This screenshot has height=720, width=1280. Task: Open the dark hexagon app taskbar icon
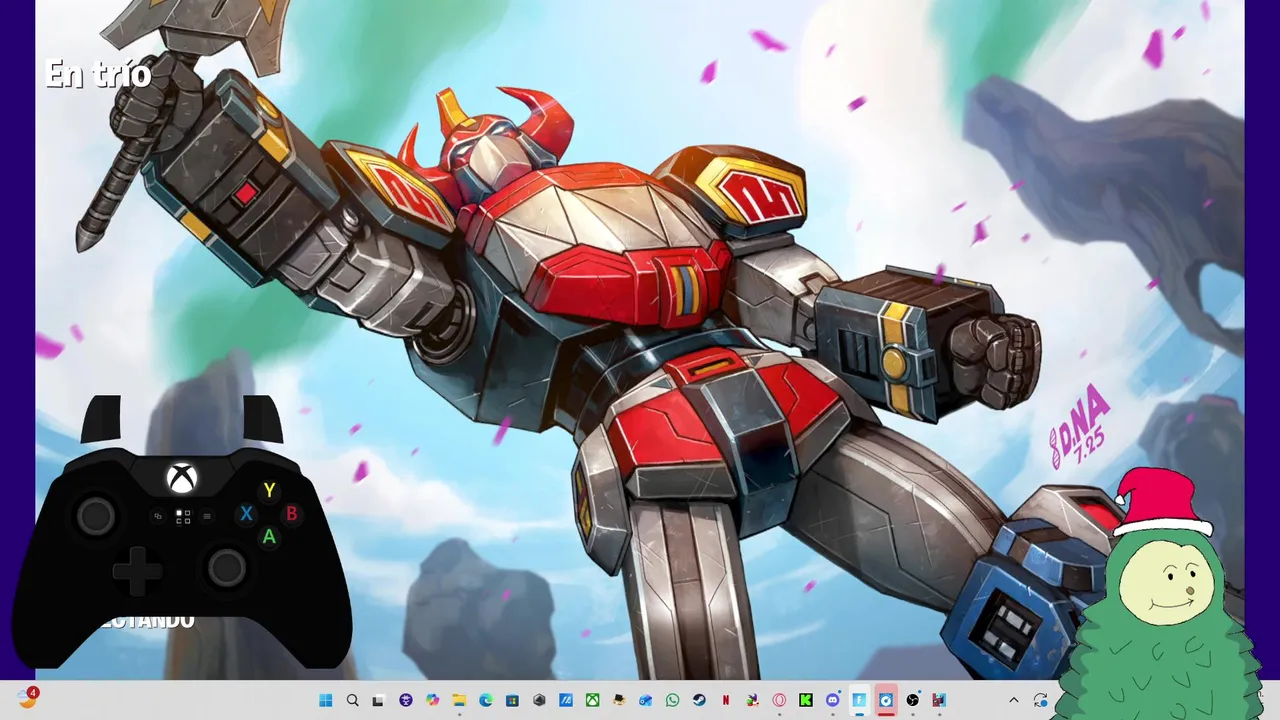click(539, 700)
